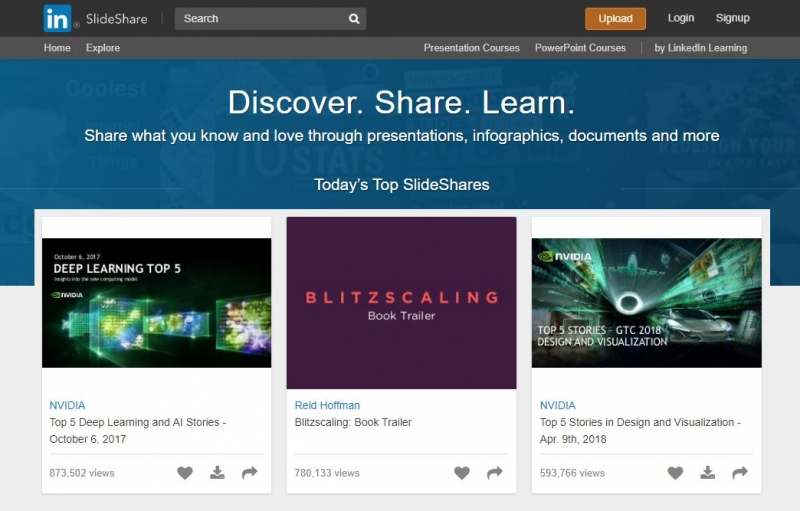Focus the Search input field

(x=270, y=19)
